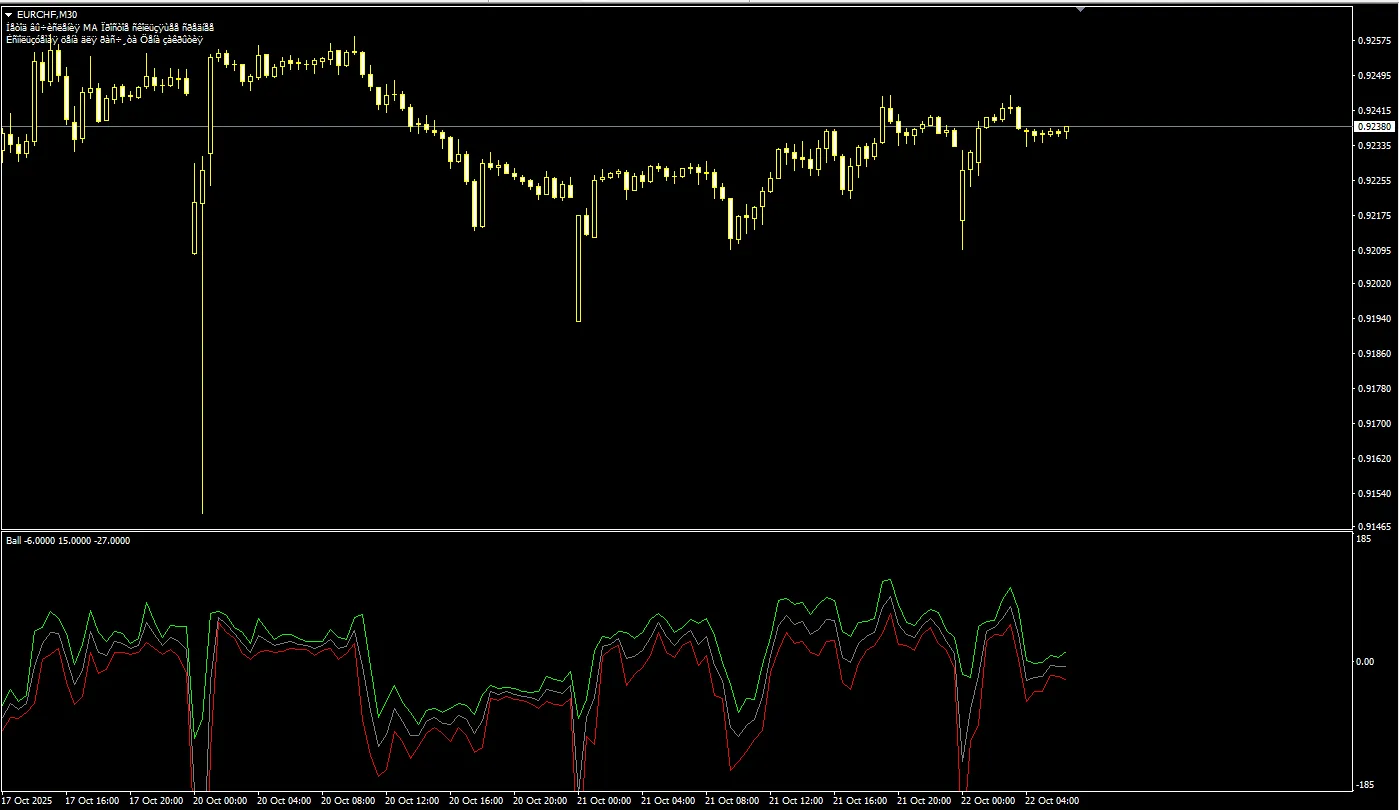This screenshot has height=810, width=1399.
Task: Click the gray chart shift triangle marker
Action: tap(1080, 9)
